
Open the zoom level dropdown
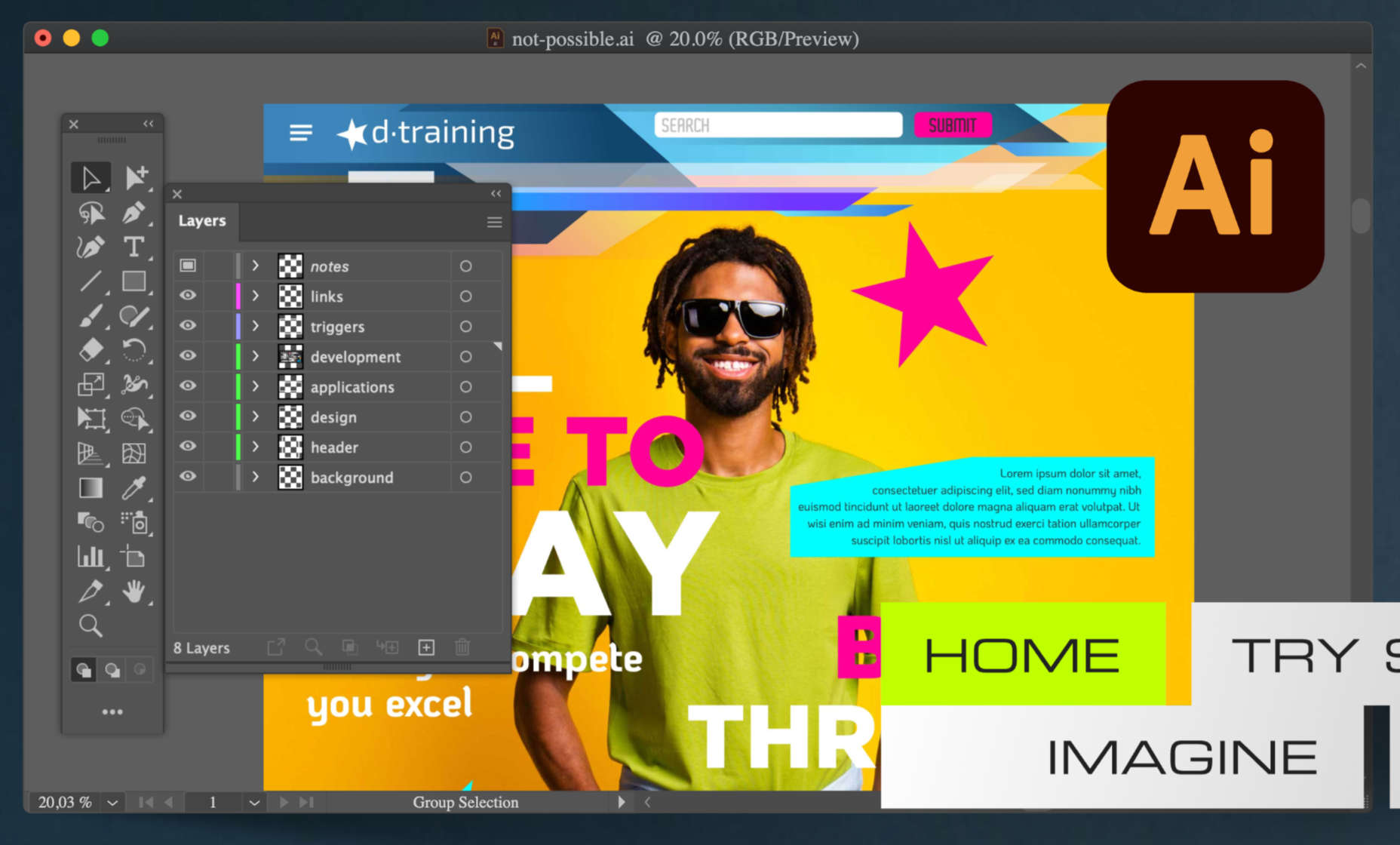(x=112, y=803)
